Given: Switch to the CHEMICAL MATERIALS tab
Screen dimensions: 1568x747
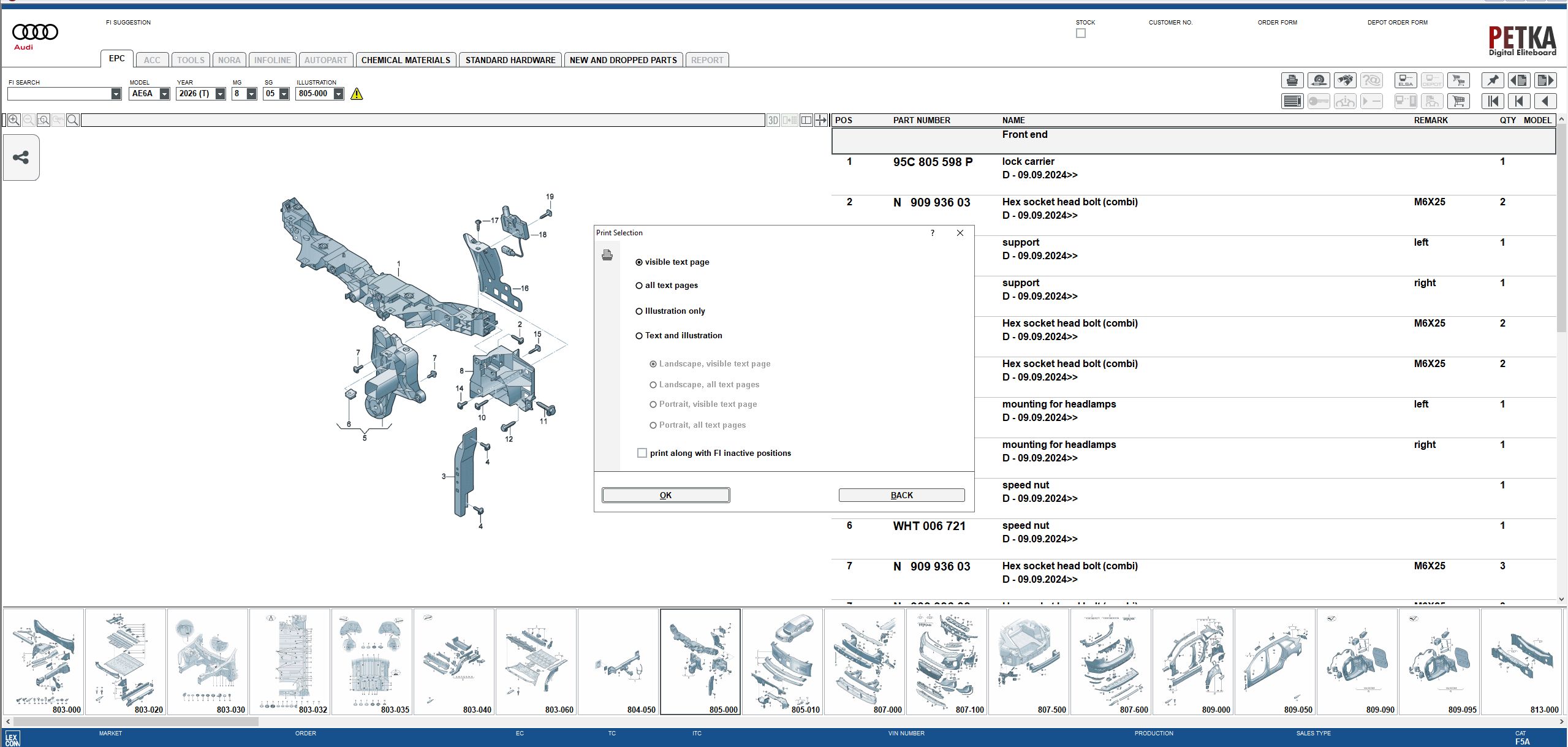Looking at the screenshot, I should (x=406, y=60).
